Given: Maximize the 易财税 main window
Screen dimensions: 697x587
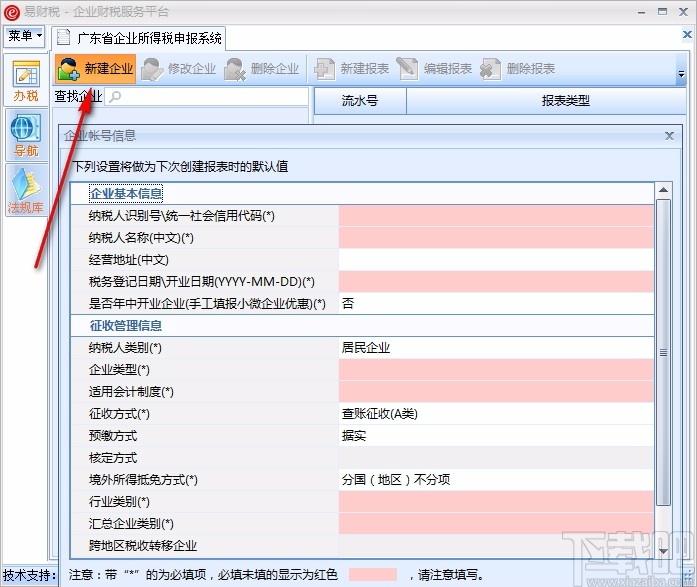Looking at the screenshot, I should click(662, 12).
